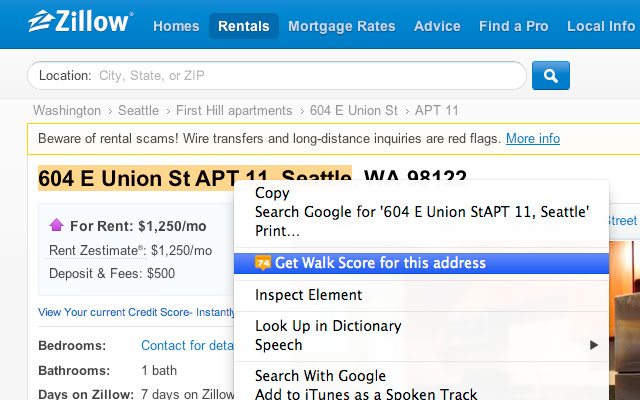Image resolution: width=640 pixels, height=400 pixels.
Task: Click the Bathrooms: label
Action: coord(74,371)
